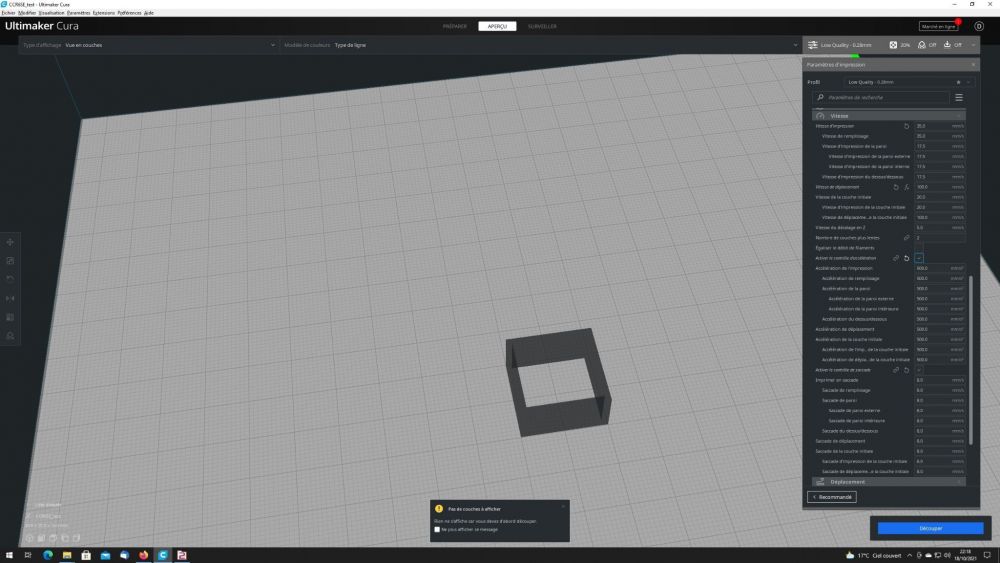Image resolution: width=1000 pixels, height=563 pixels.
Task: Select the Scale tool in left toolbar
Action: click(10, 261)
